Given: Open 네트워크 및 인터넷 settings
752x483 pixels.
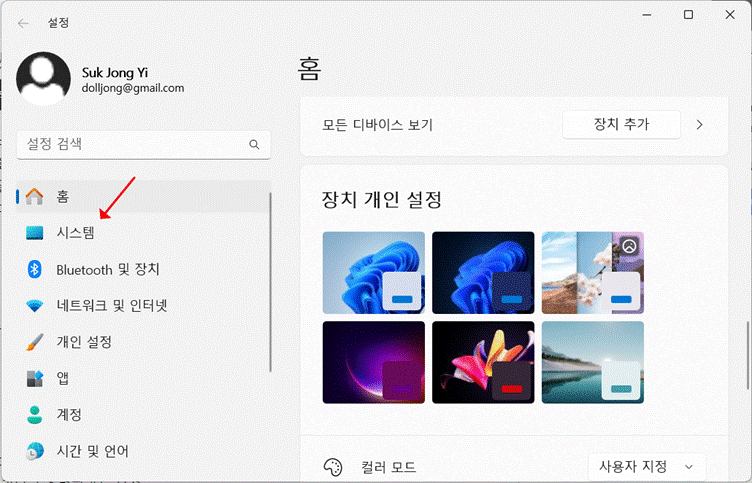Looking at the screenshot, I should (x=144, y=306).
